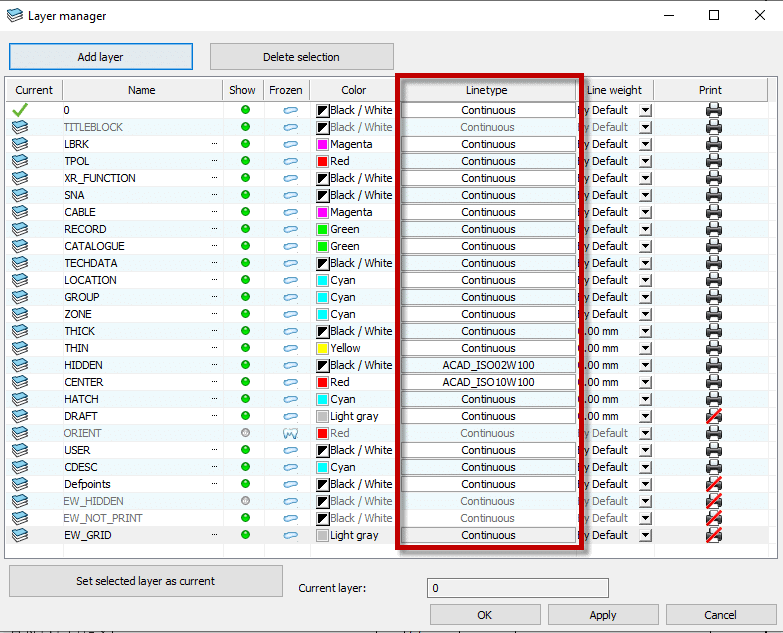This screenshot has width=783, height=633.
Task: Click the layer stack icon for HATCH
Action: coord(20,399)
